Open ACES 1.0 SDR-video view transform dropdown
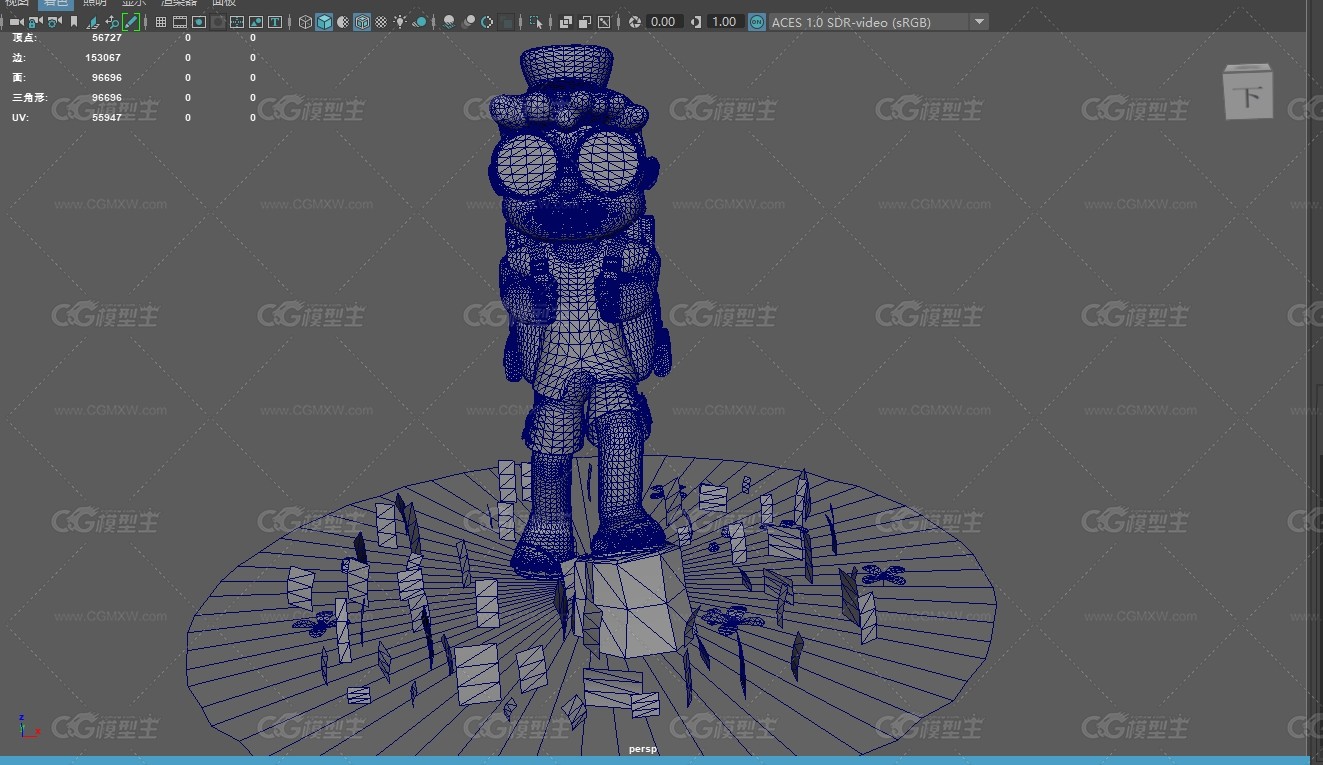Image resolution: width=1323 pixels, height=765 pixels. [878, 22]
